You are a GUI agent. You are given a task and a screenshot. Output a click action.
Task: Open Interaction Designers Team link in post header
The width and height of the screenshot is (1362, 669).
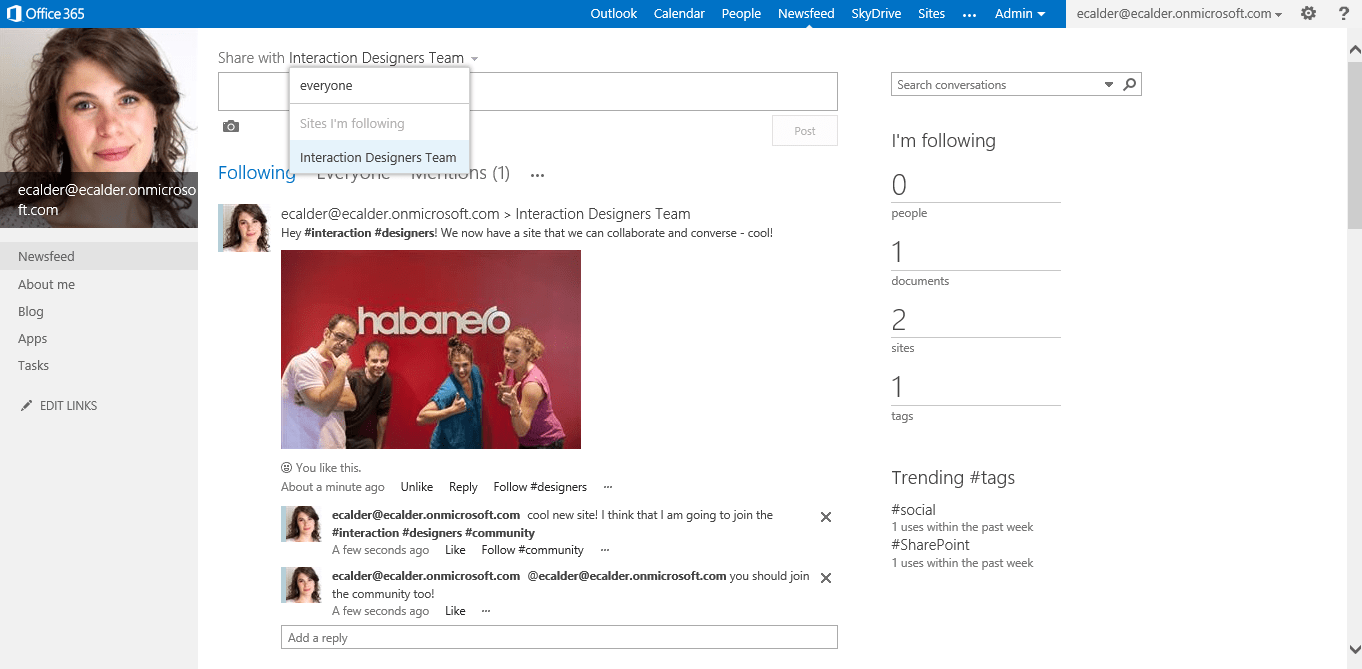603,214
